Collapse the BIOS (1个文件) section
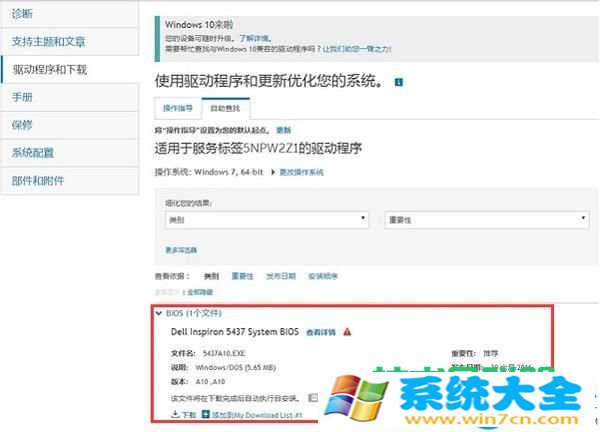 159,313
